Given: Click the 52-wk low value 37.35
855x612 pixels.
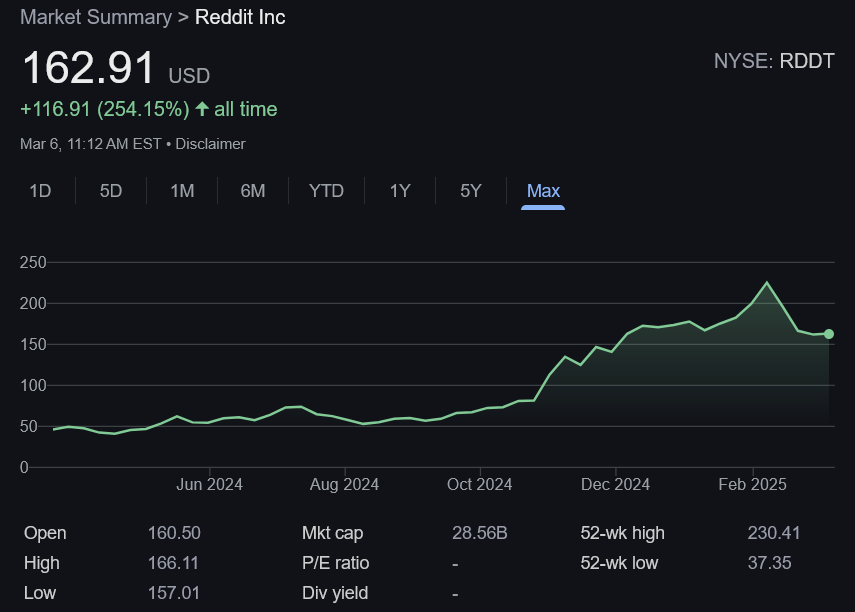Looking at the screenshot, I should click(x=769, y=563).
